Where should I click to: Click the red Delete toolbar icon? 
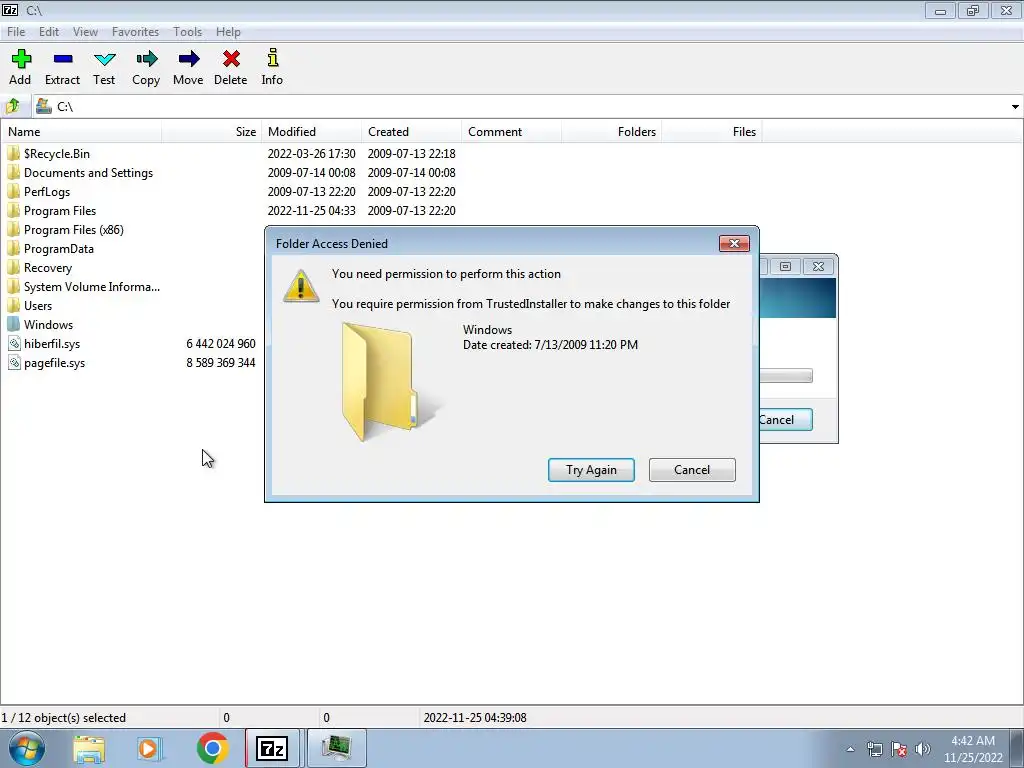231,59
